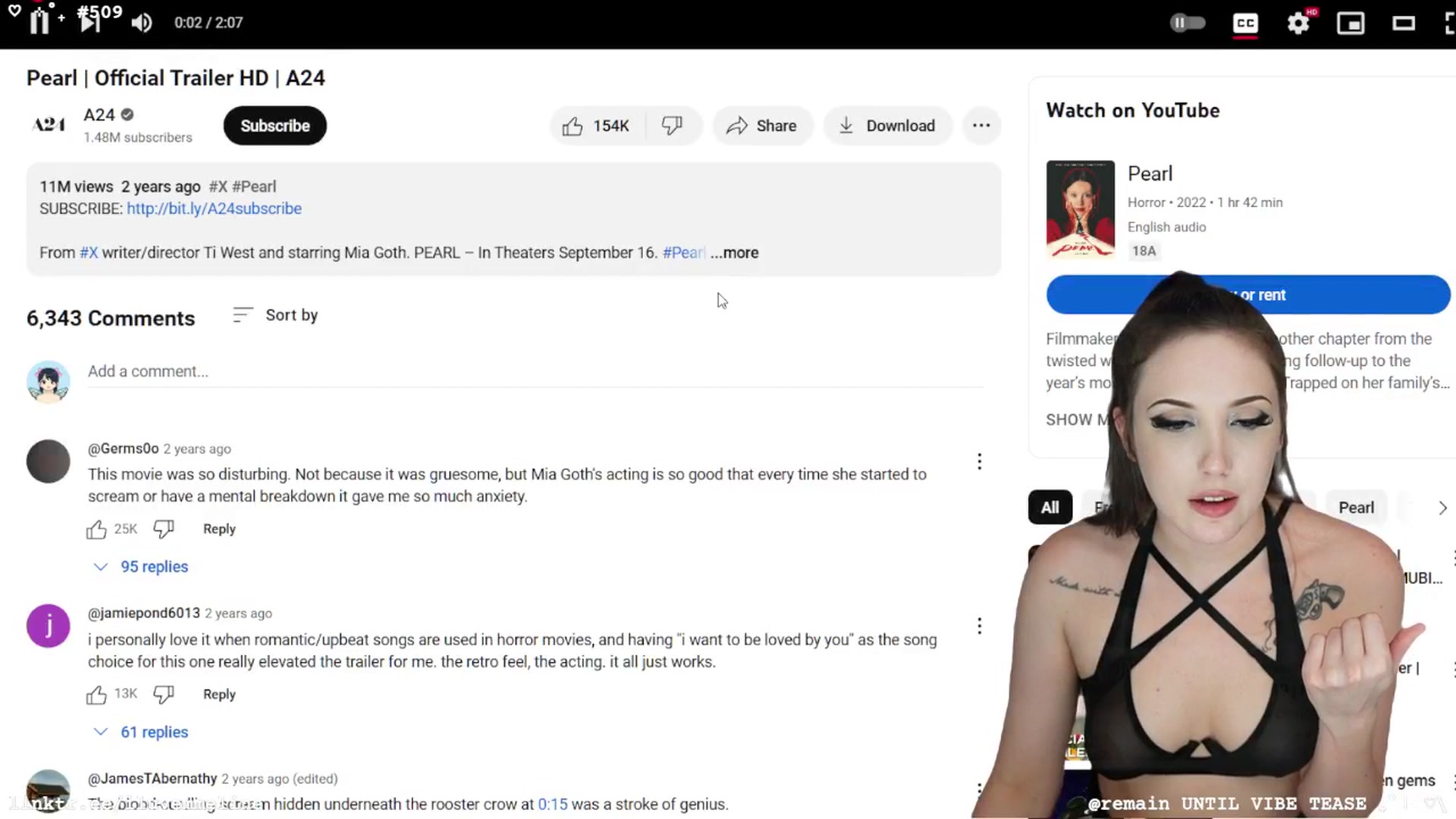Viewport: 1456px width, 819px height.
Task: Skip to next video with the next icon
Action: click(x=89, y=22)
